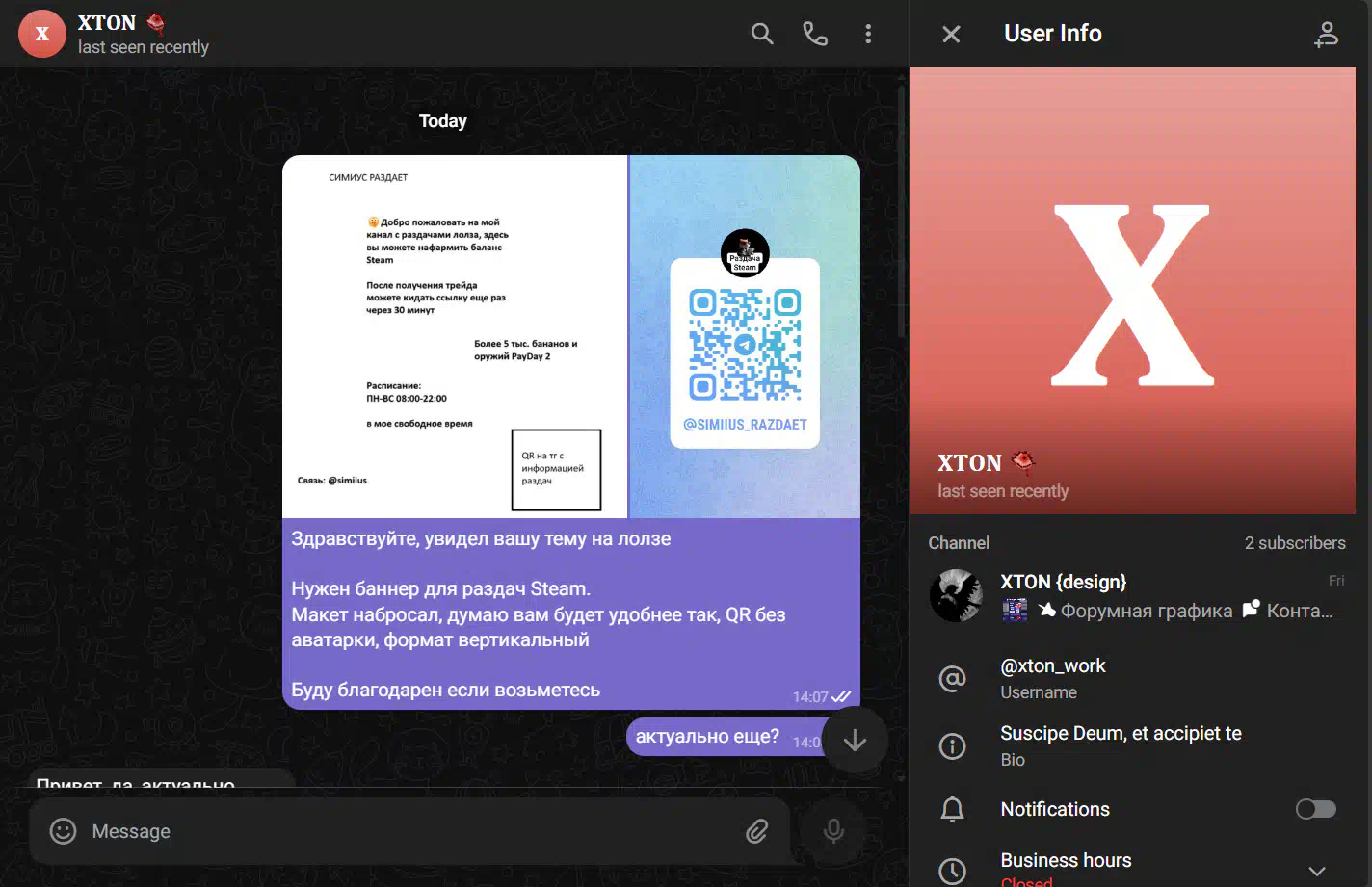Viewport: 1372px width, 887px height.
Task: Click the chat scrollbar
Action: (x=901, y=212)
